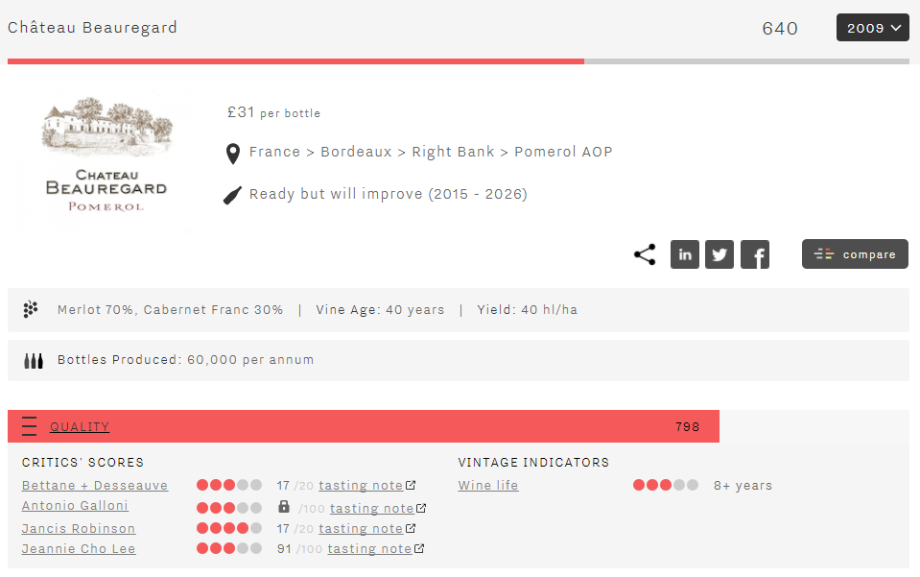Image resolution: width=920 pixels, height=577 pixels.
Task: Click the quality score 798
Action: [x=688, y=427]
